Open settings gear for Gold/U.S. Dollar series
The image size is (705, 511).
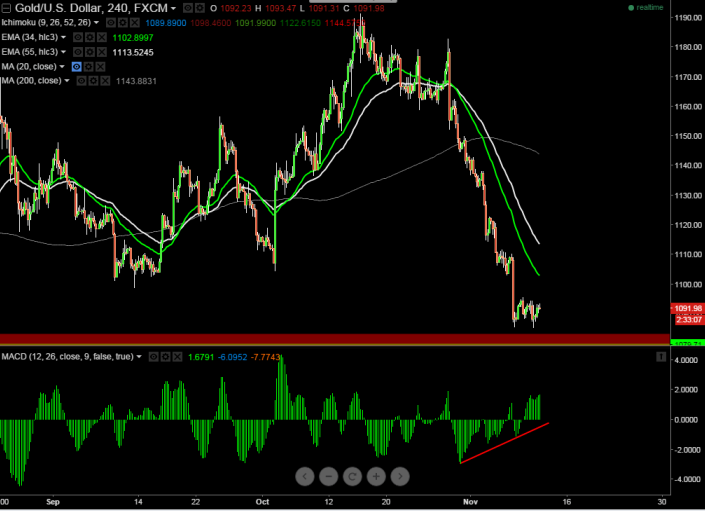[200, 8]
